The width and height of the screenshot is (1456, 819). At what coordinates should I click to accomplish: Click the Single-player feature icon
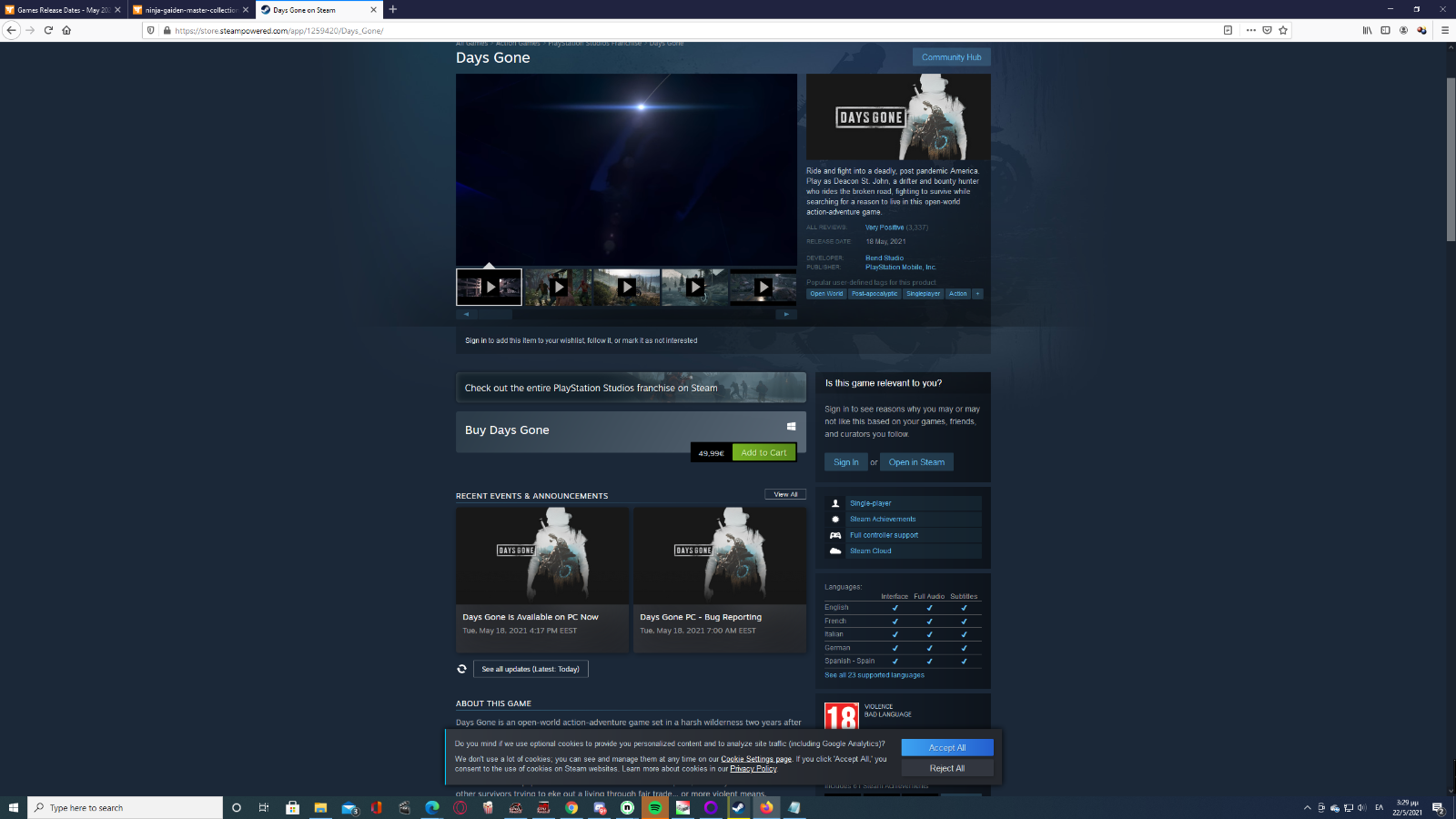pyautogui.click(x=835, y=503)
